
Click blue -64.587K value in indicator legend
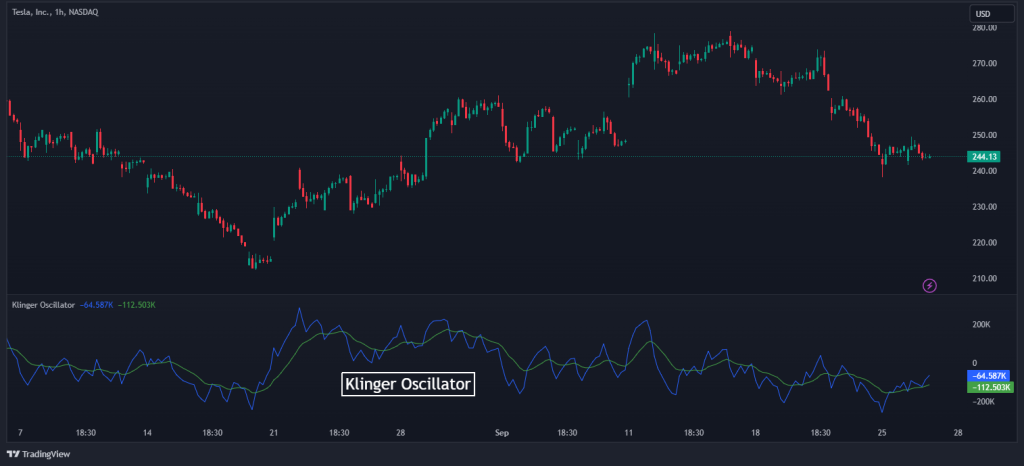96,304
